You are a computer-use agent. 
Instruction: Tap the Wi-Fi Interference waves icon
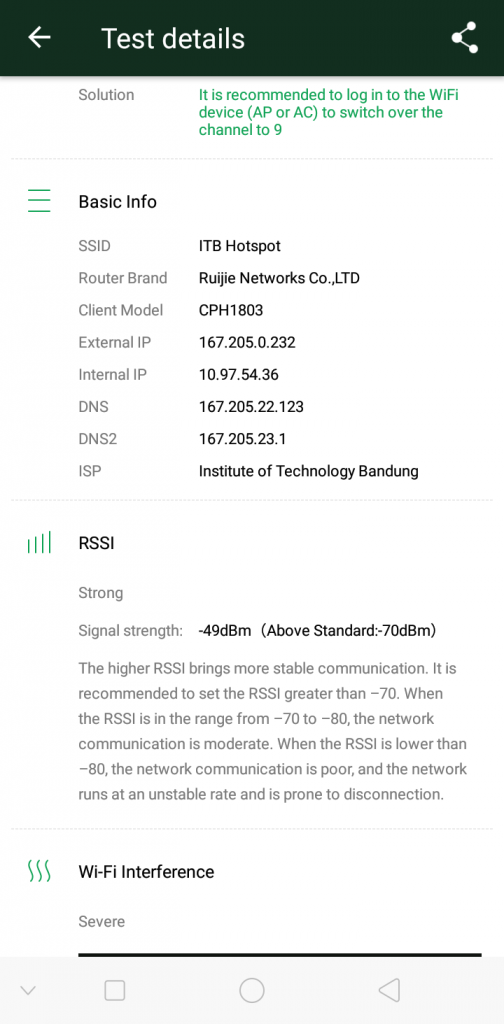39,871
